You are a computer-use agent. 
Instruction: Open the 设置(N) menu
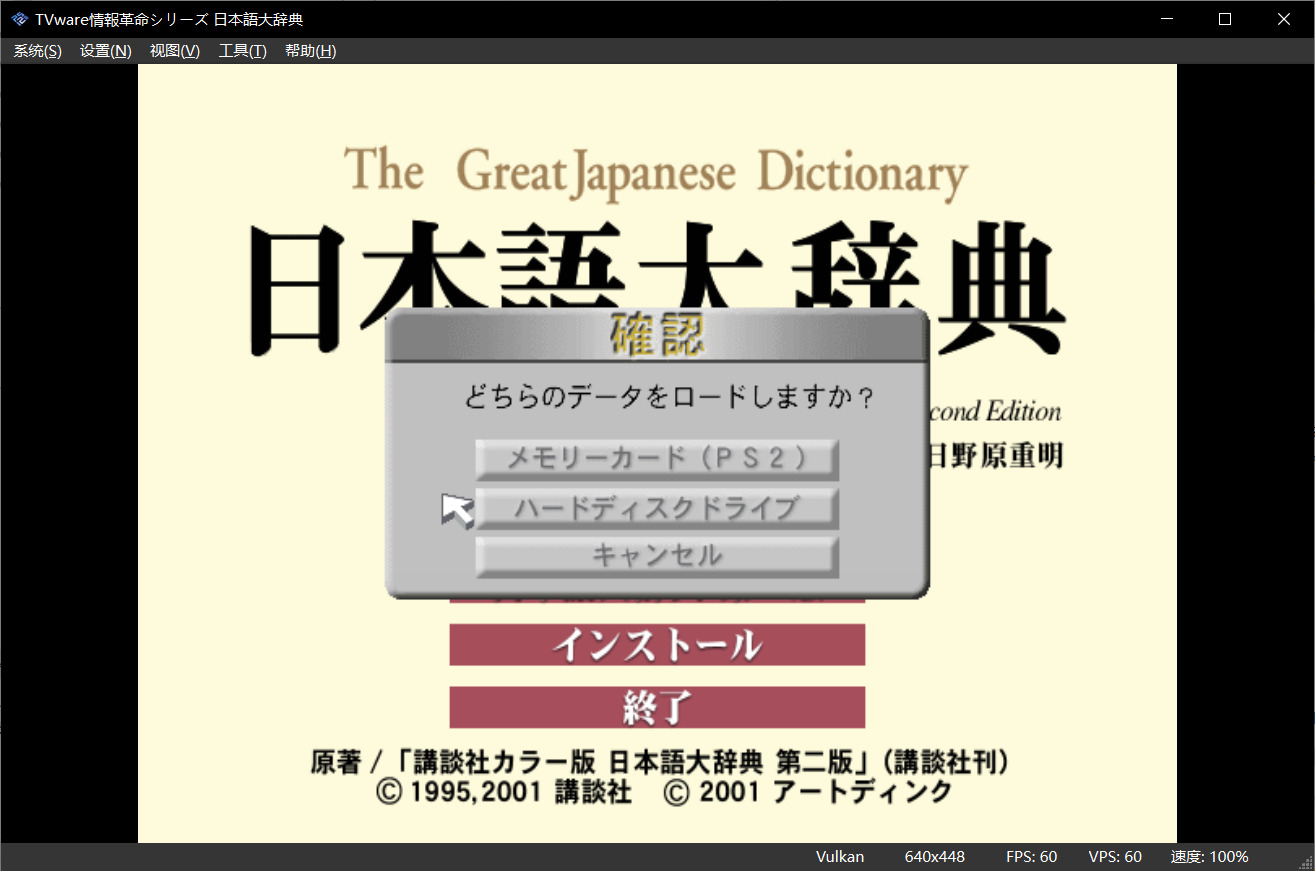coord(105,51)
